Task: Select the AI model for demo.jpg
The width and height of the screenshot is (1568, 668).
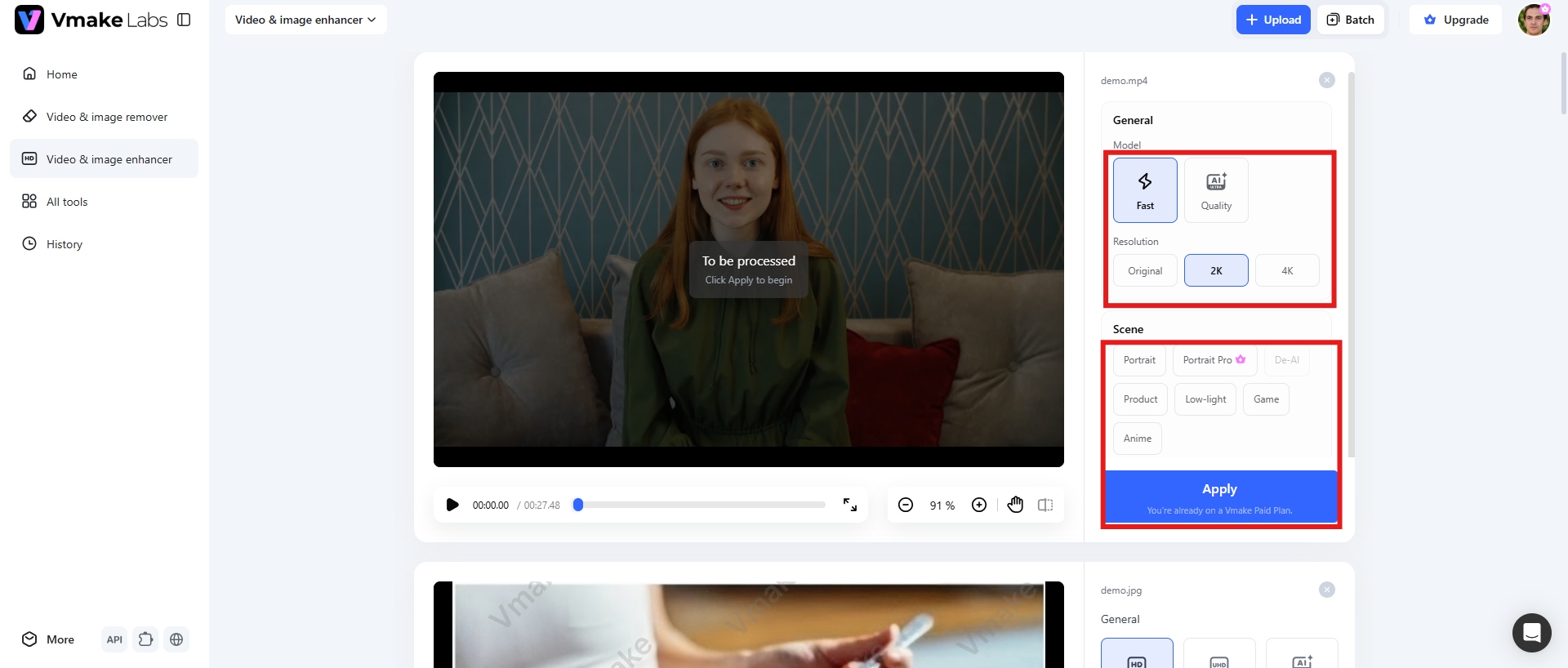Action: [1302, 653]
